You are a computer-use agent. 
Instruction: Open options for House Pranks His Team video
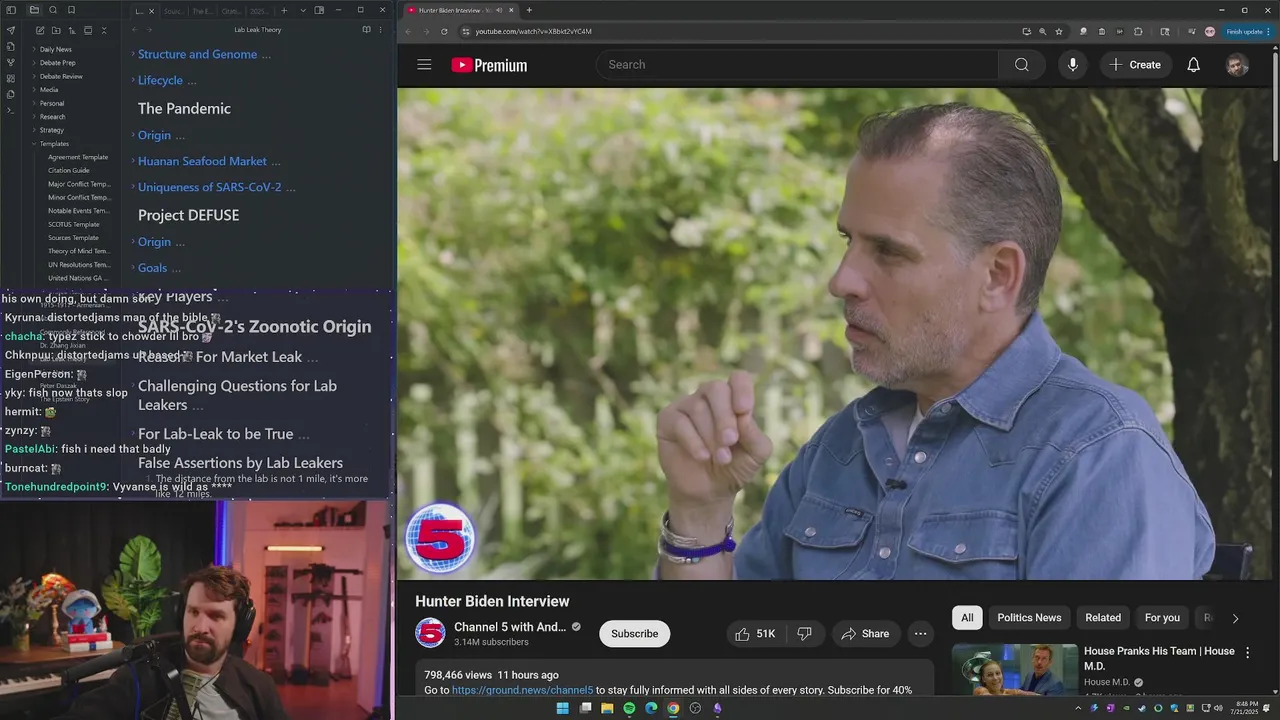tap(1247, 653)
